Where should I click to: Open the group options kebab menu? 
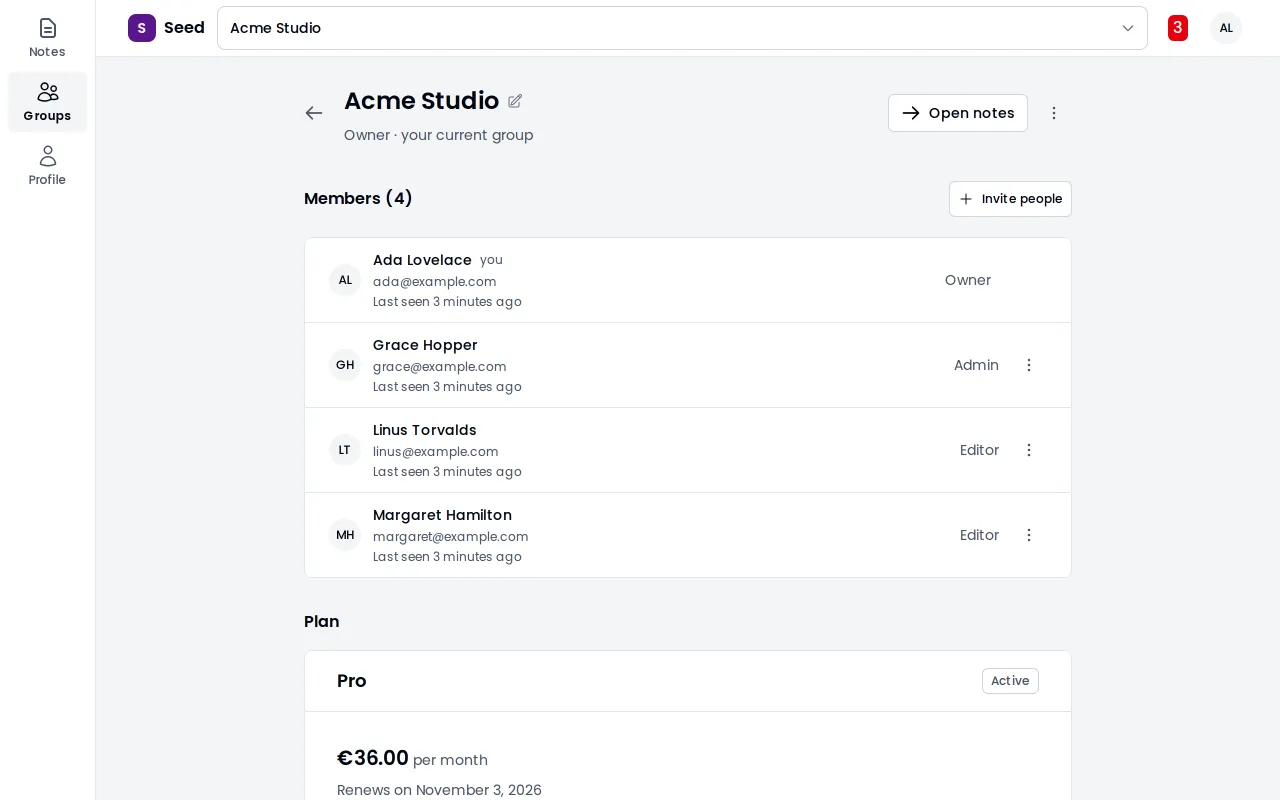point(1054,113)
